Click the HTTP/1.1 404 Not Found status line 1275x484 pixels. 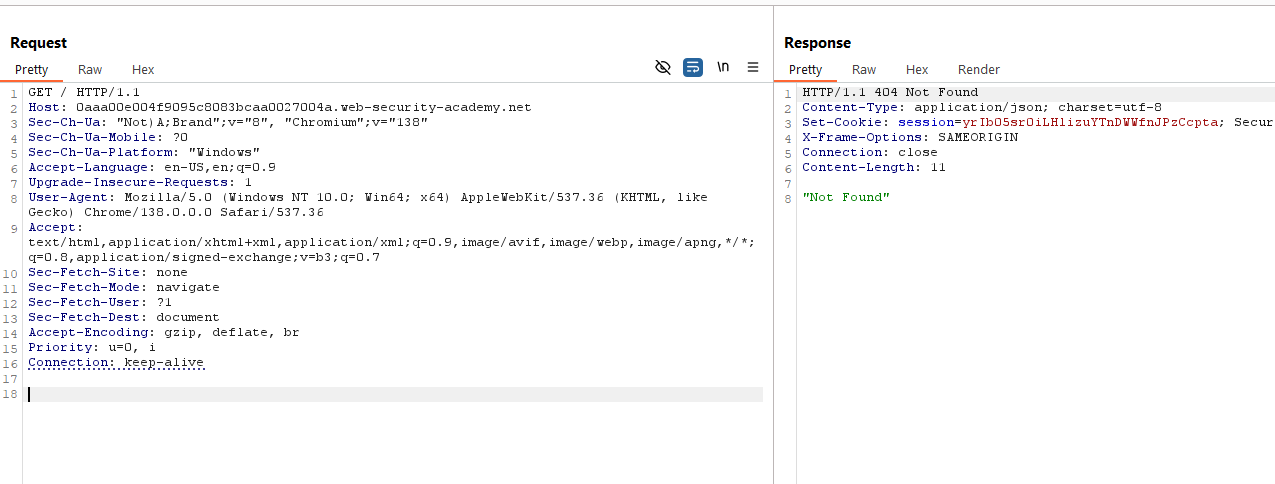click(x=875, y=93)
